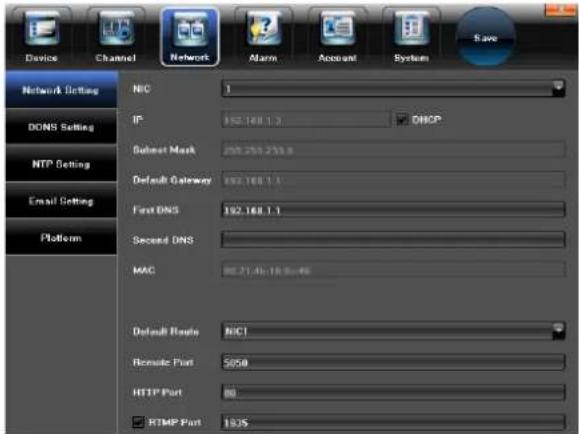Switch to the DDNS Setting tab

coord(61,127)
